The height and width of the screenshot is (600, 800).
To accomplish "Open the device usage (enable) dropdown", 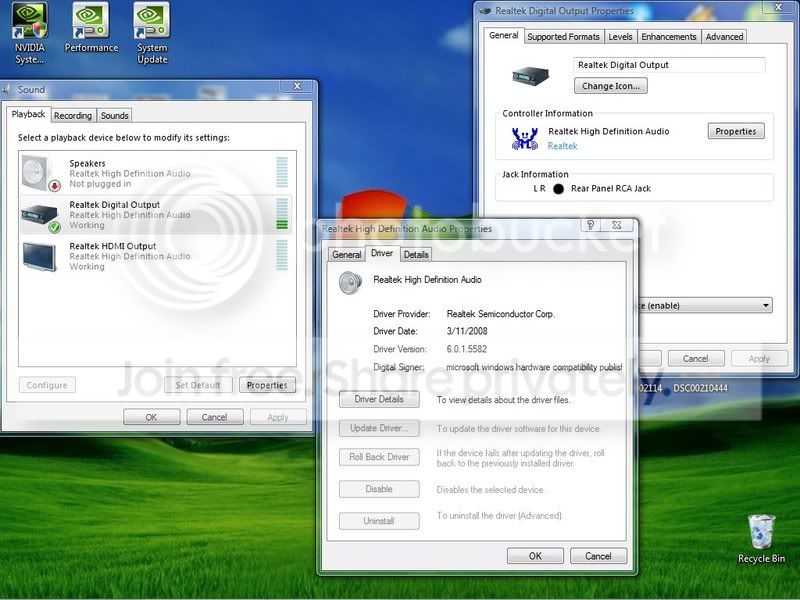I will (x=705, y=305).
